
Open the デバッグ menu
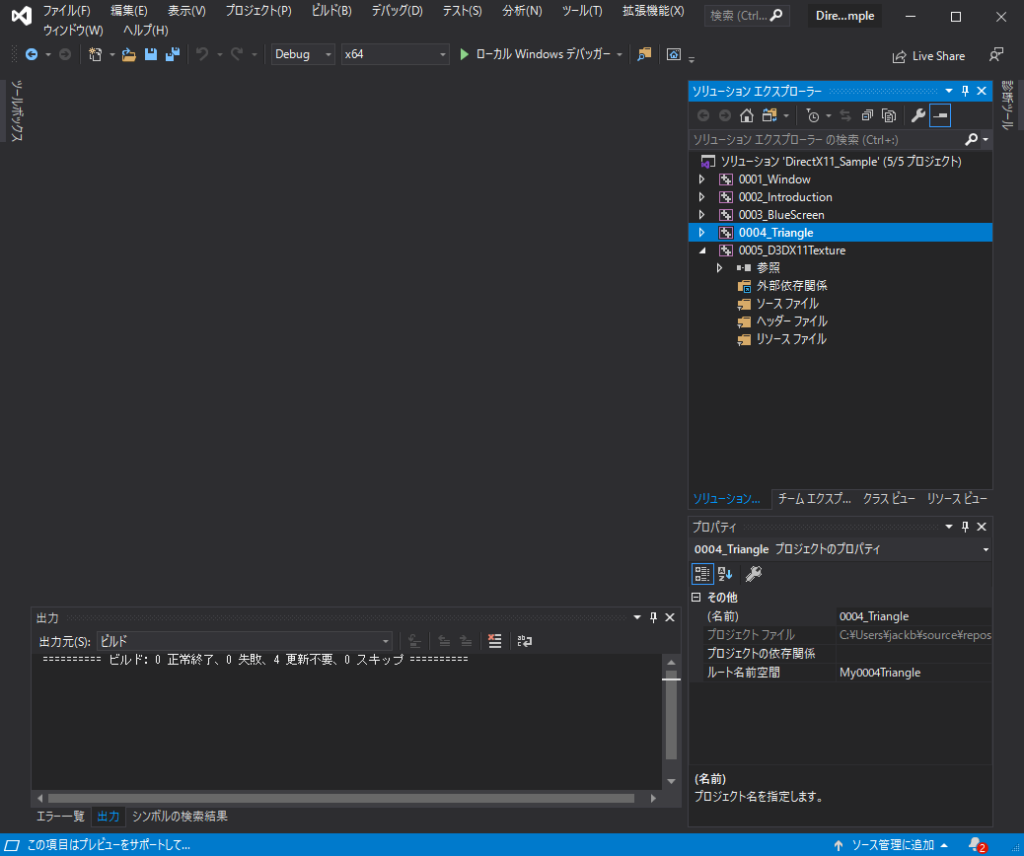click(398, 11)
